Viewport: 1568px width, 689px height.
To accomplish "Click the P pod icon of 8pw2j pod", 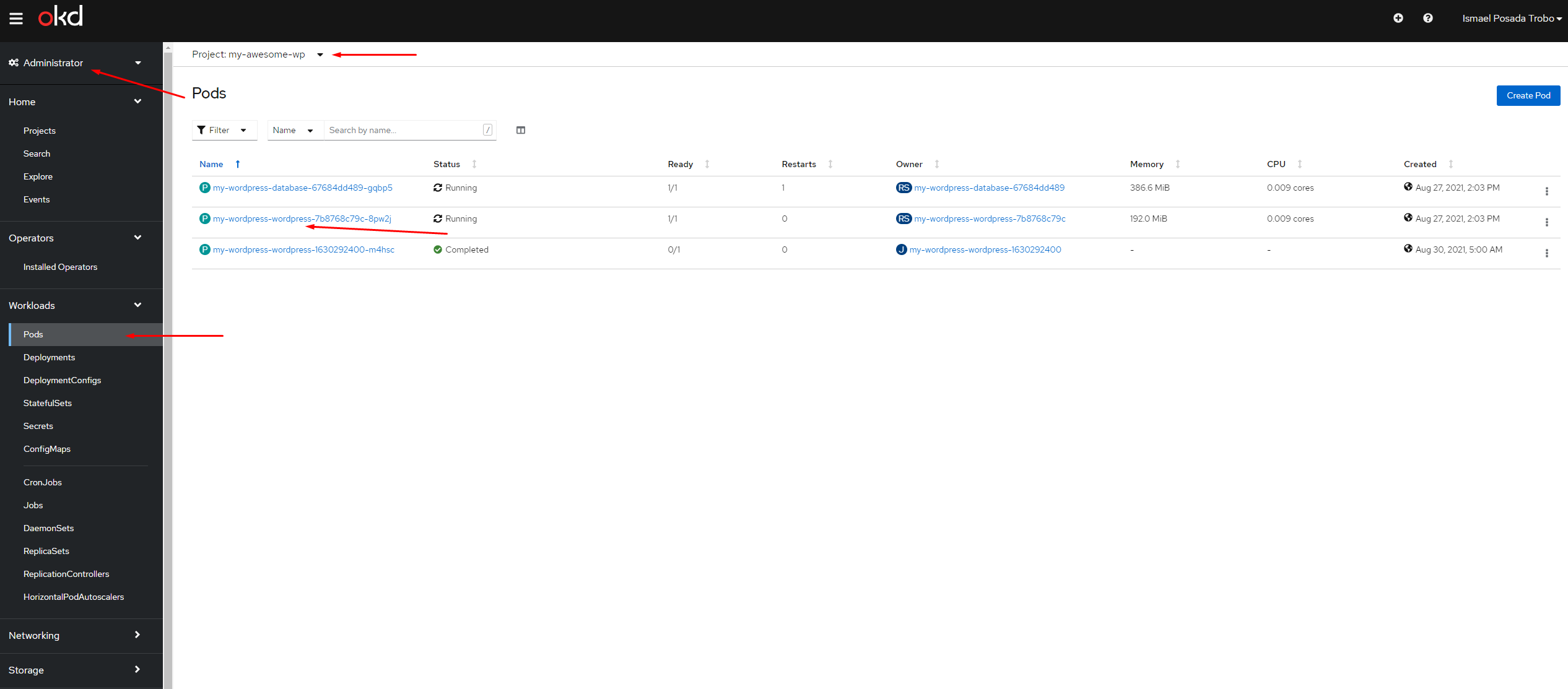I will (x=205, y=219).
